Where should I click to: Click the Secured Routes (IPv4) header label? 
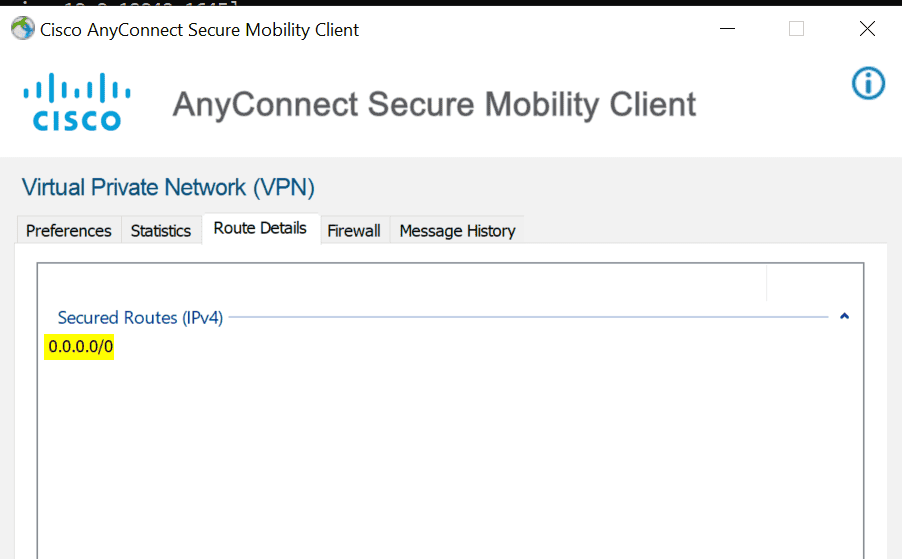pyautogui.click(x=140, y=317)
